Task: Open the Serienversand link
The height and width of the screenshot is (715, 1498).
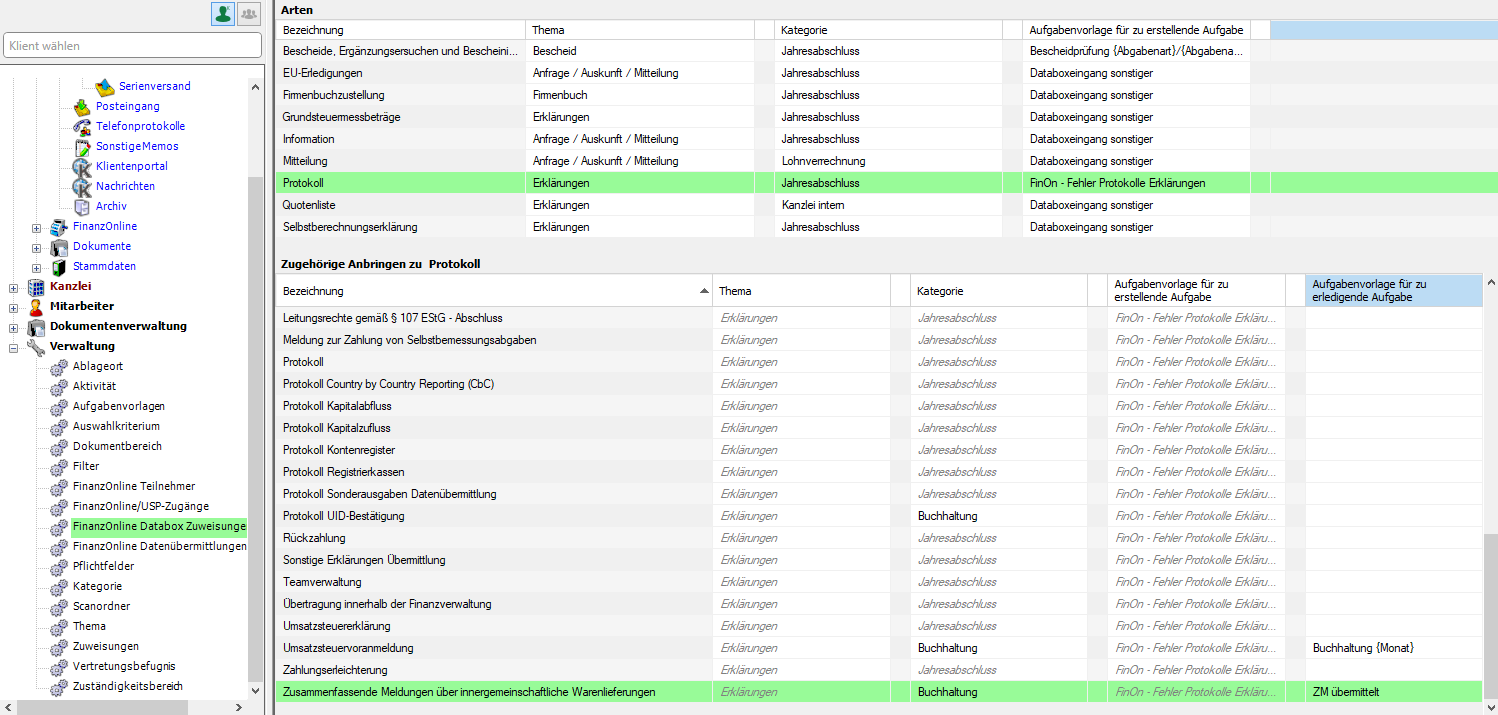Action: [154, 86]
